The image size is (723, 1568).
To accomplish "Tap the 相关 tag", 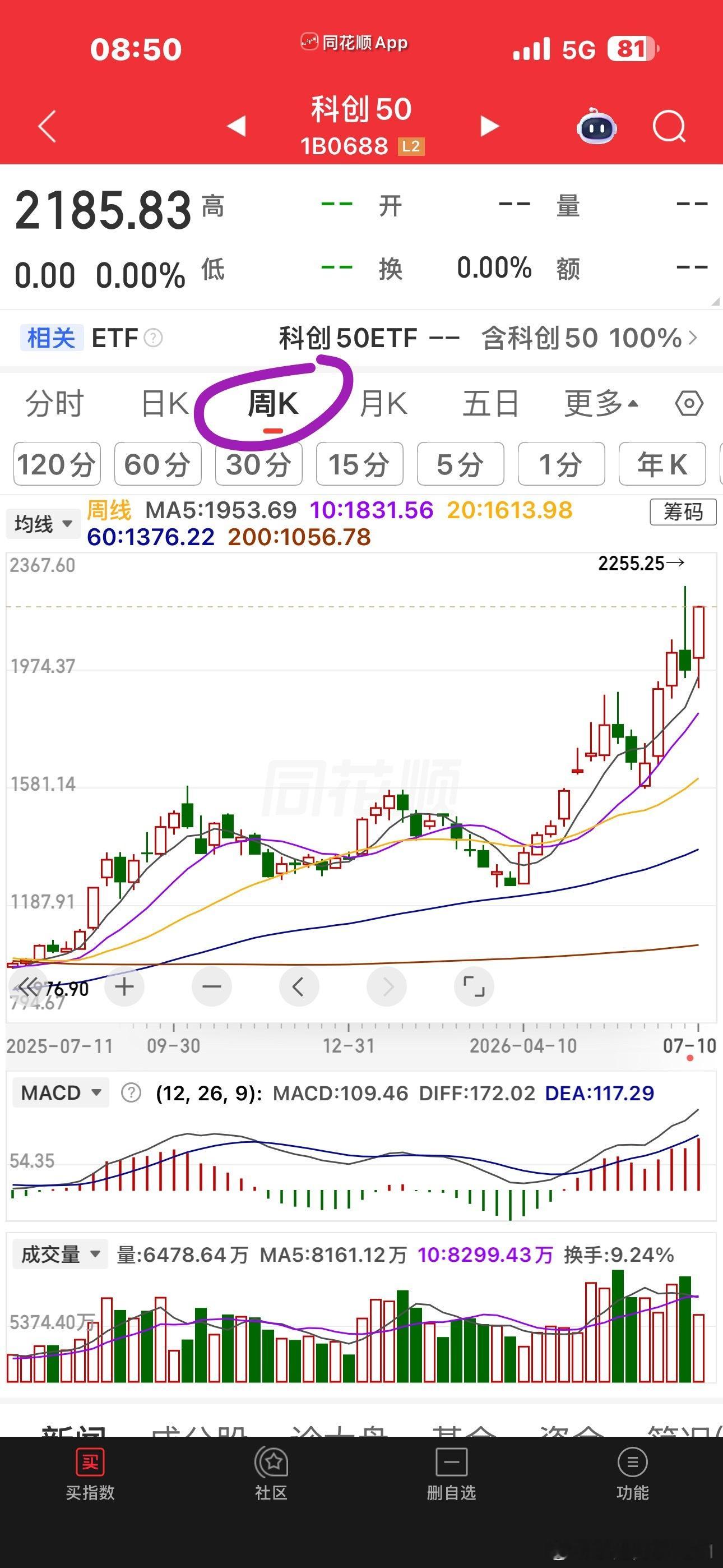I will 51,338.
